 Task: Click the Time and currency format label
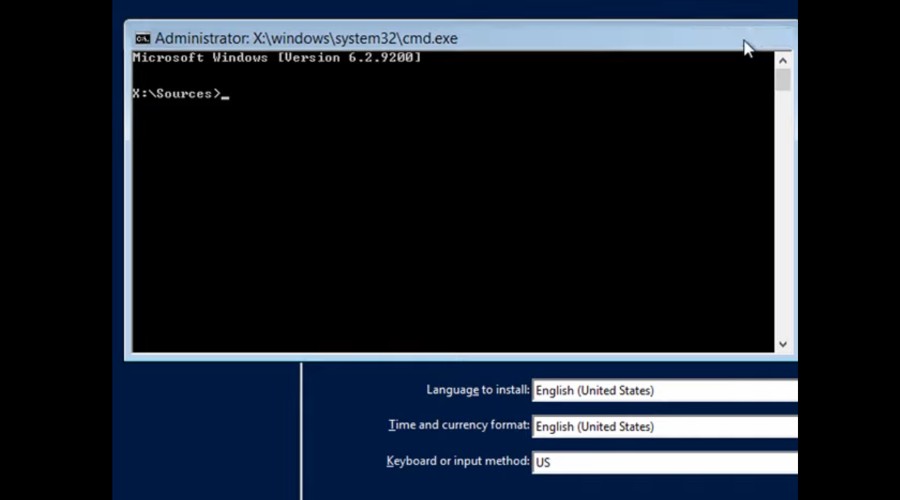(x=459, y=425)
